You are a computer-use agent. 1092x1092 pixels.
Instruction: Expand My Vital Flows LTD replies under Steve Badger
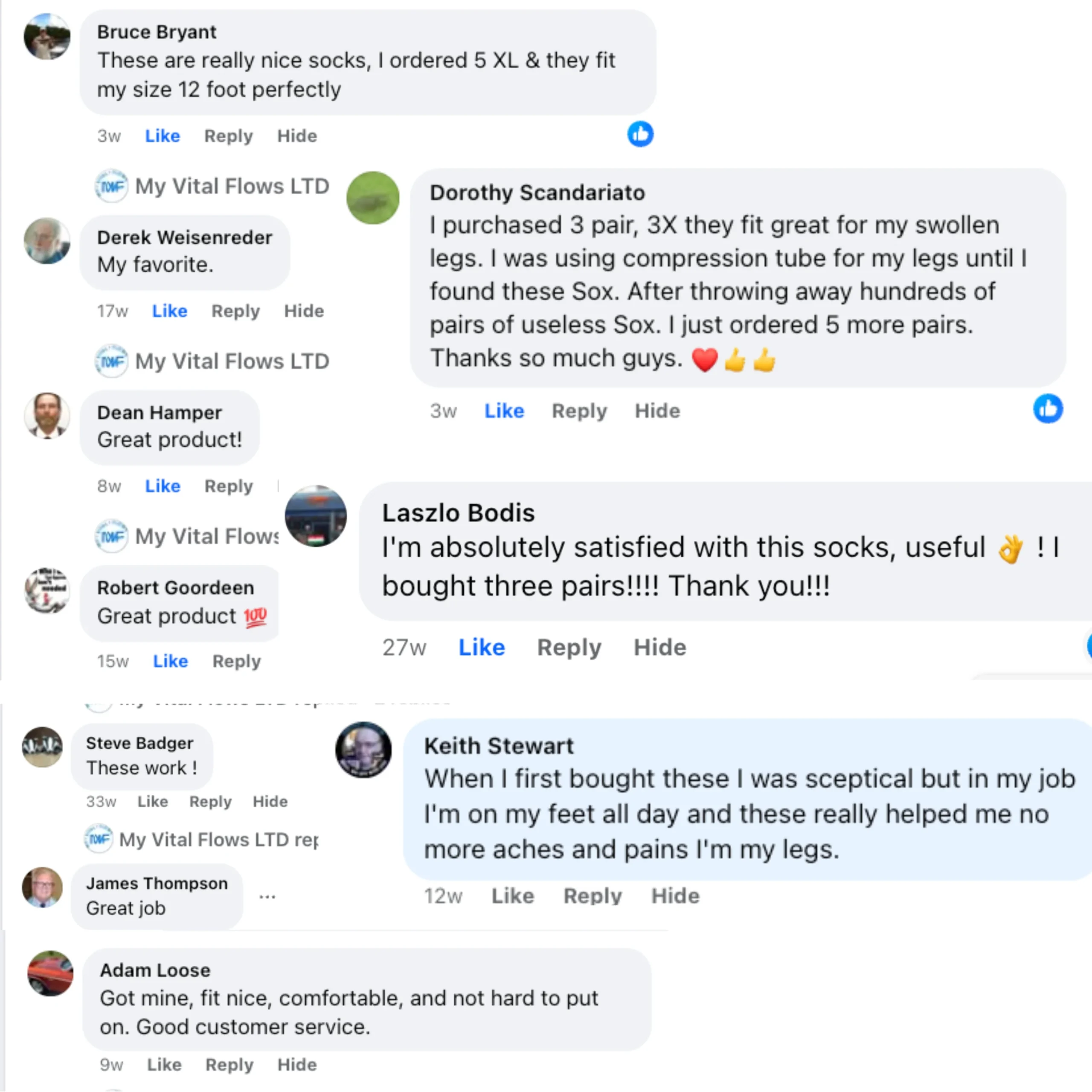tap(218, 840)
